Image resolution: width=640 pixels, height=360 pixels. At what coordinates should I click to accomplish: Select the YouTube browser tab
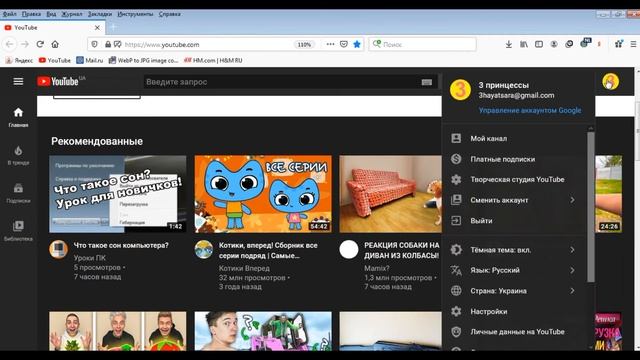point(52,28)
